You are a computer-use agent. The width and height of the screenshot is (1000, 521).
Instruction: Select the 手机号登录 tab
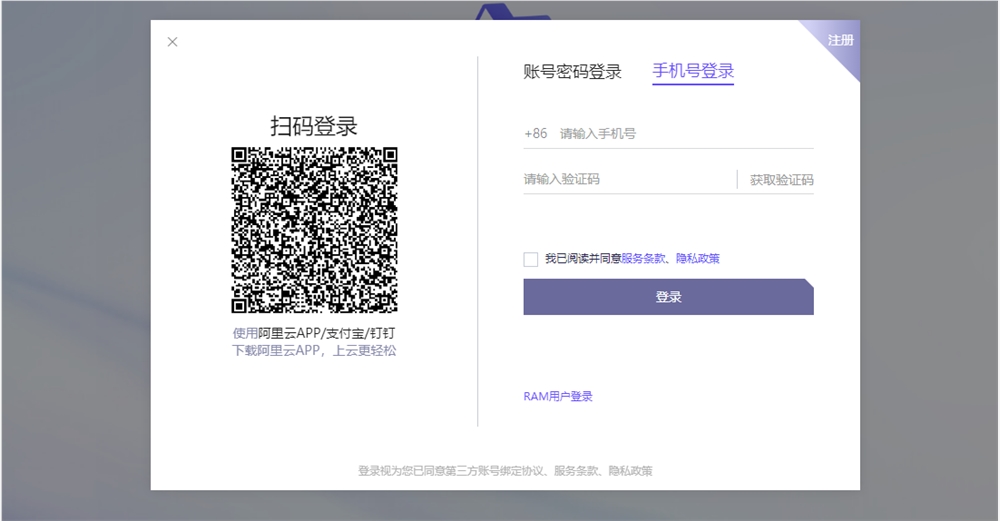pyautogui.click(x=693, y=72)
